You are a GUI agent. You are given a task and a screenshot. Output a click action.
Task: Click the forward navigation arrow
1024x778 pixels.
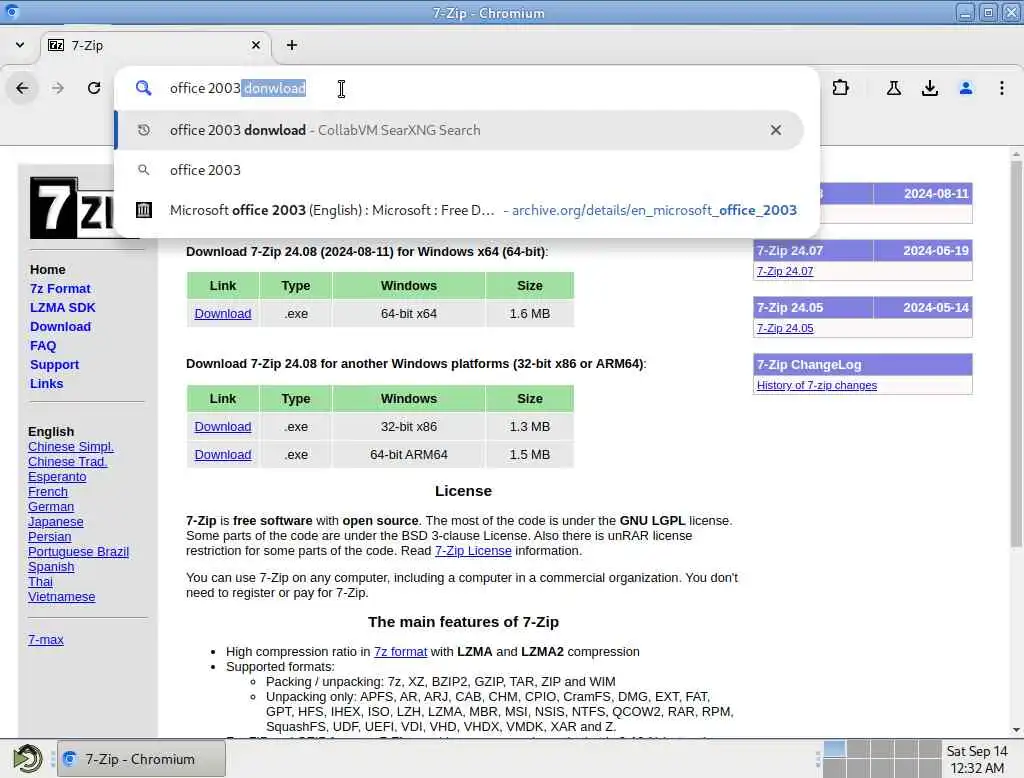pyautogui.click(x=58, y=88)
